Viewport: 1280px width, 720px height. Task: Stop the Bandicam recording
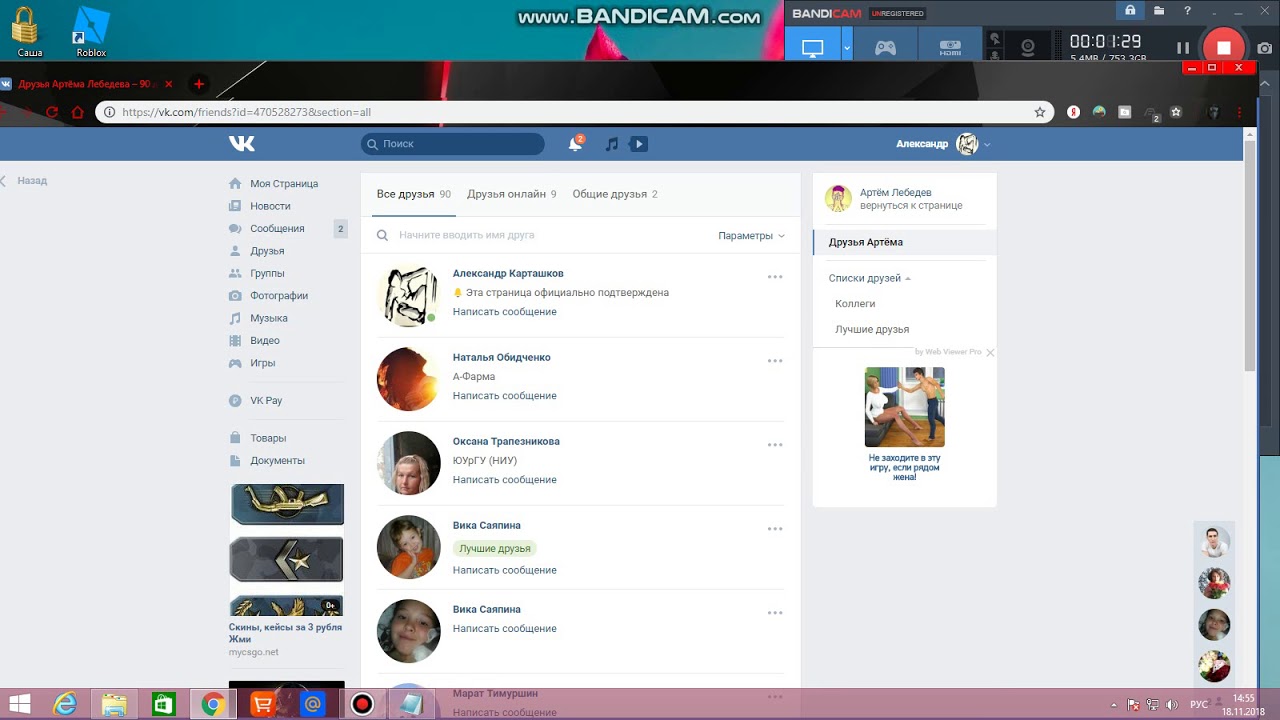point(1223,47)
